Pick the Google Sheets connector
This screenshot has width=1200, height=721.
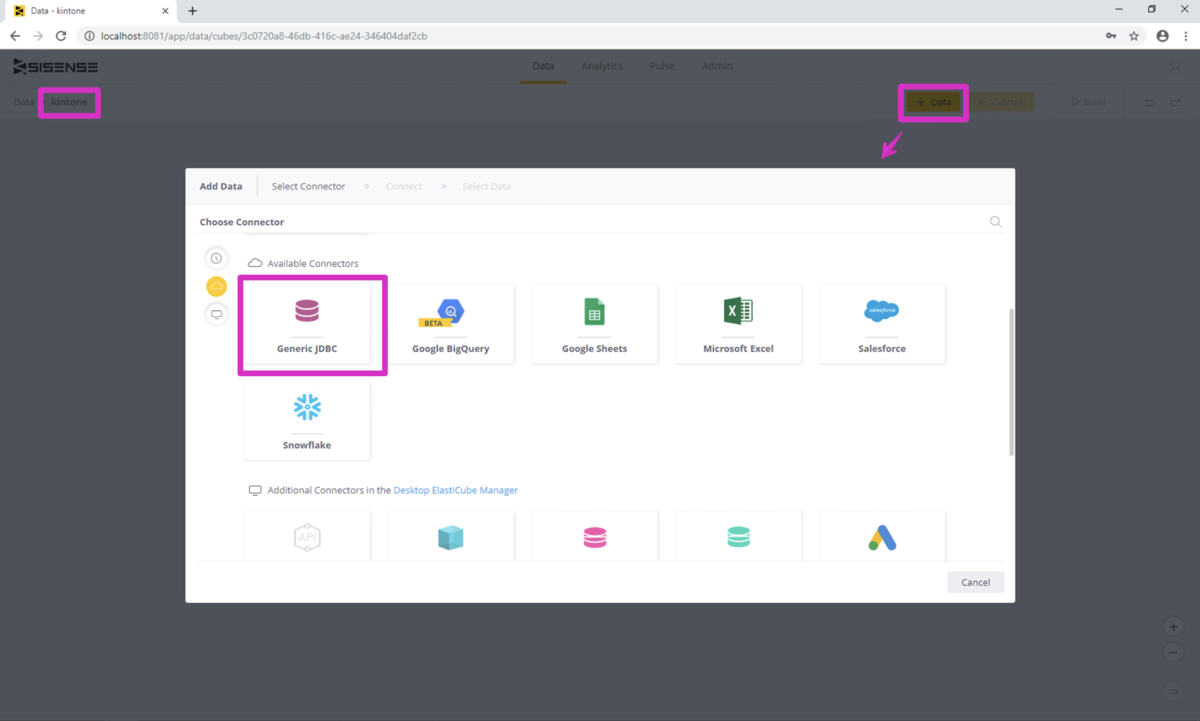pos(594,324)
